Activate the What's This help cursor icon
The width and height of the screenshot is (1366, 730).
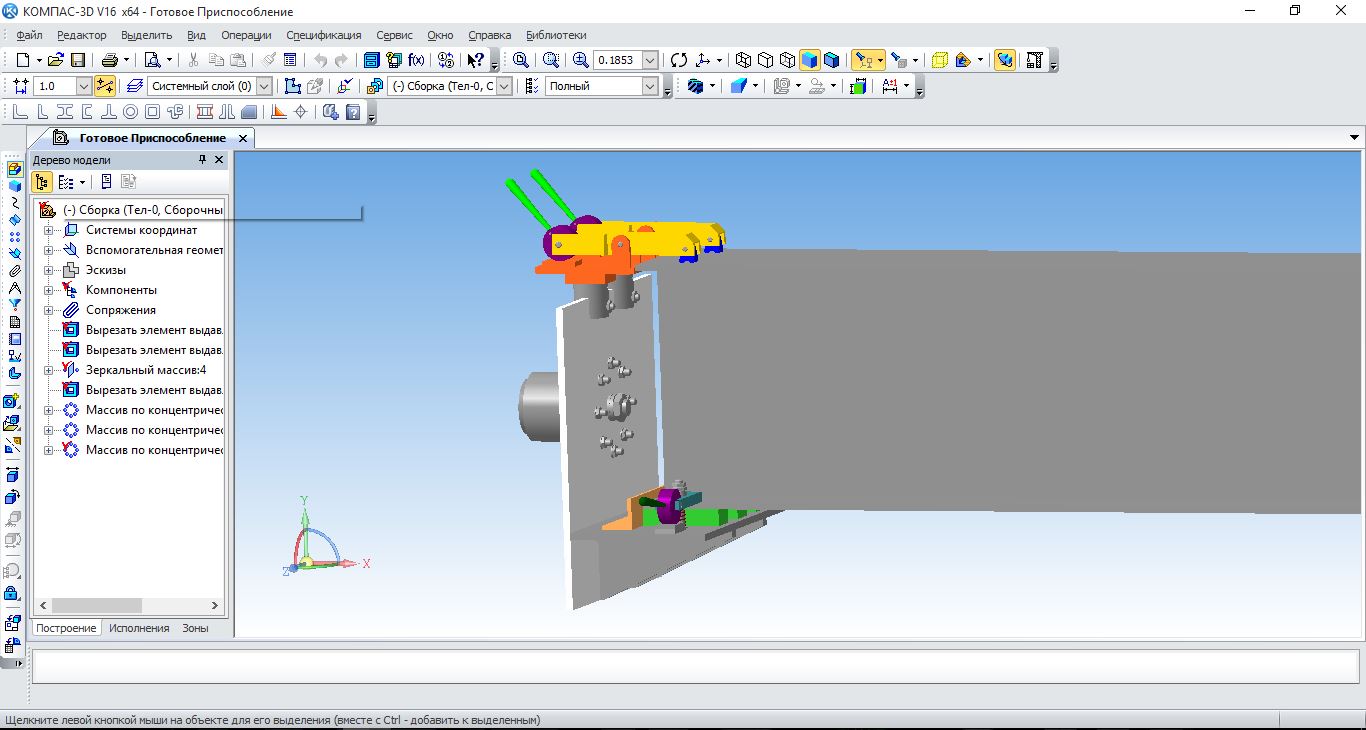click(x=476, y=60)
